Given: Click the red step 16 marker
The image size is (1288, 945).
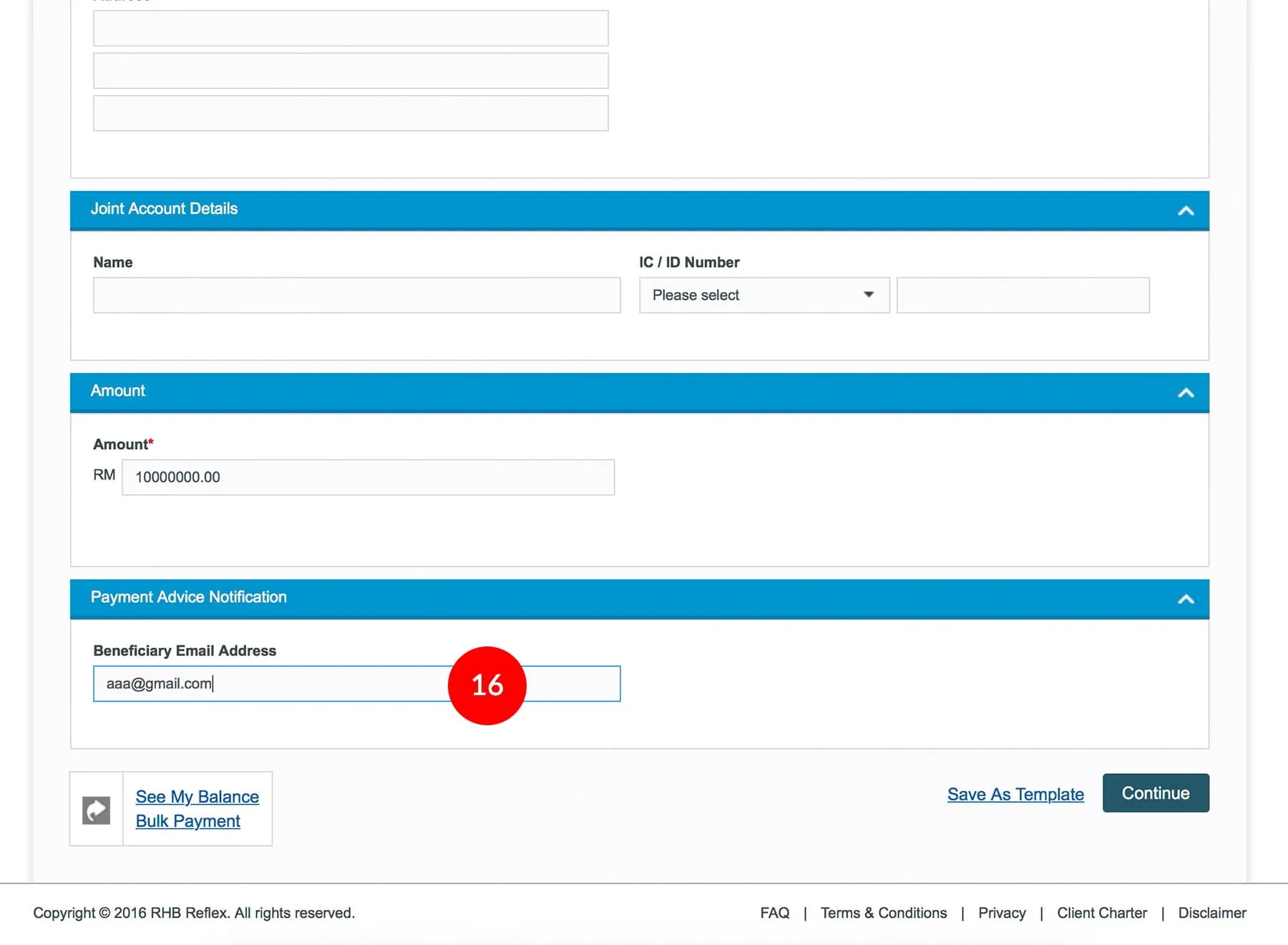Looking at the screenshot, I should (487, 686).
